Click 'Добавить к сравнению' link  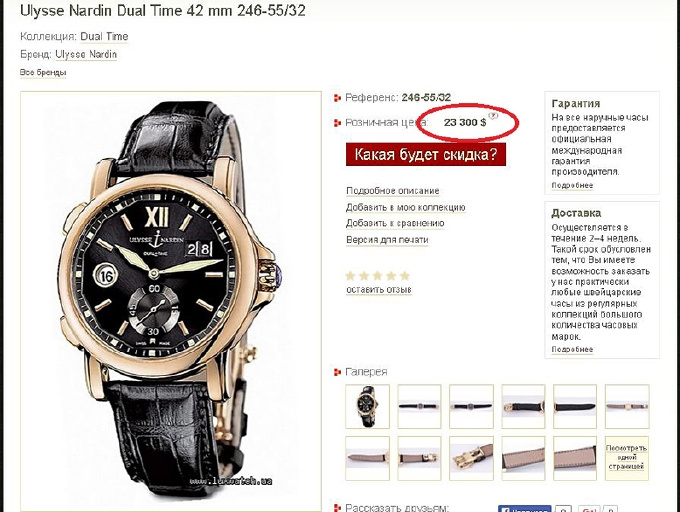pos(395,223)
